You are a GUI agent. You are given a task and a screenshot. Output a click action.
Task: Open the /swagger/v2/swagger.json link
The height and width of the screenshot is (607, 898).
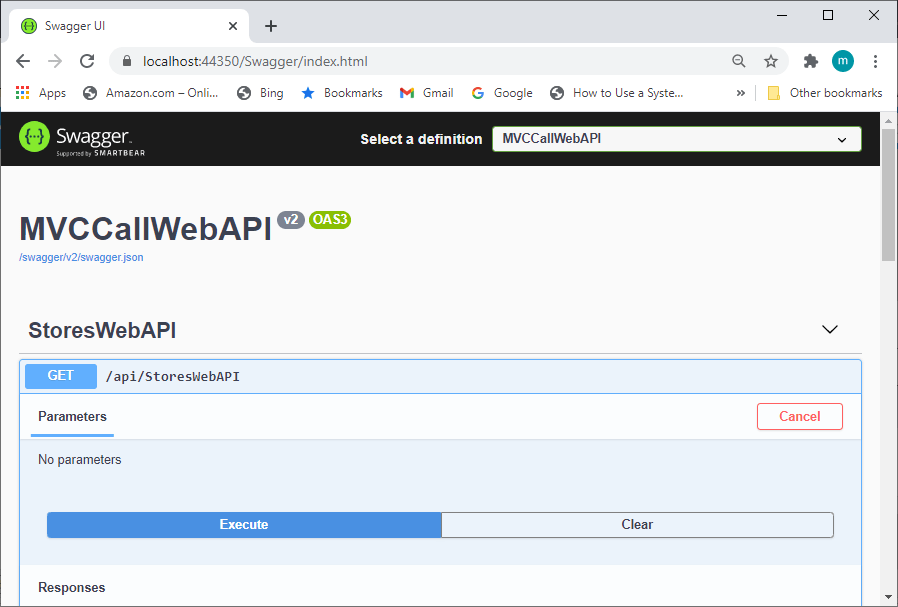81,257
